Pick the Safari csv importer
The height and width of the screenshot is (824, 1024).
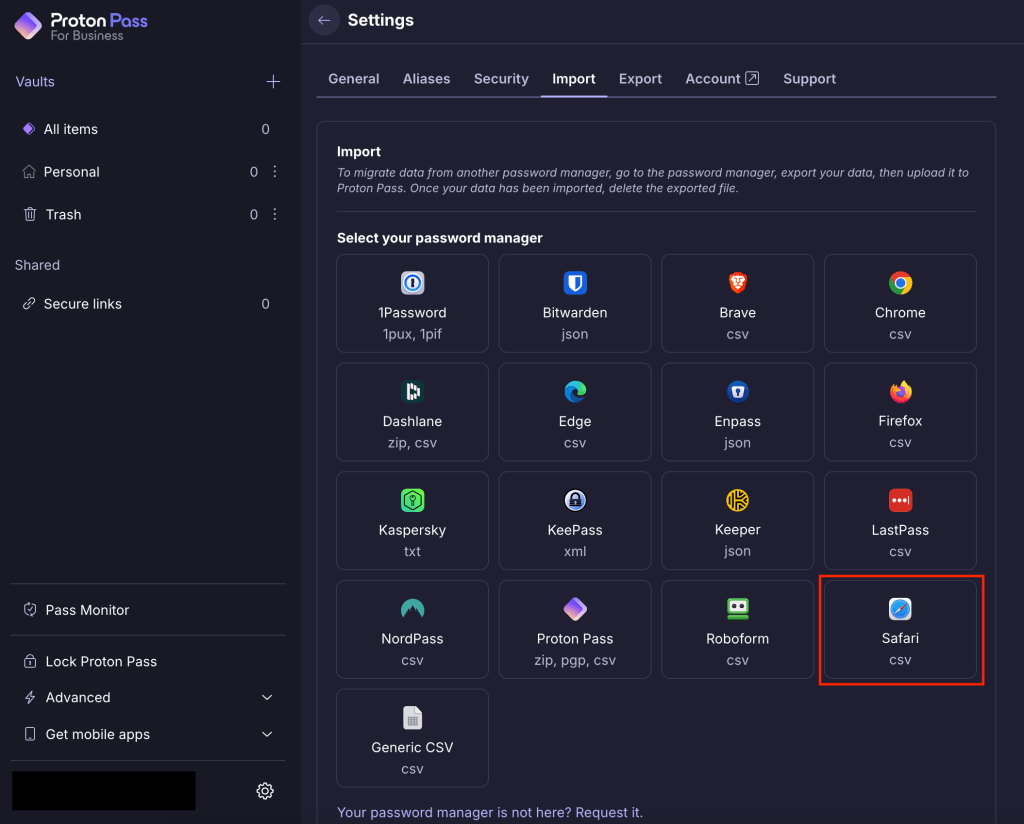(900, 629)
